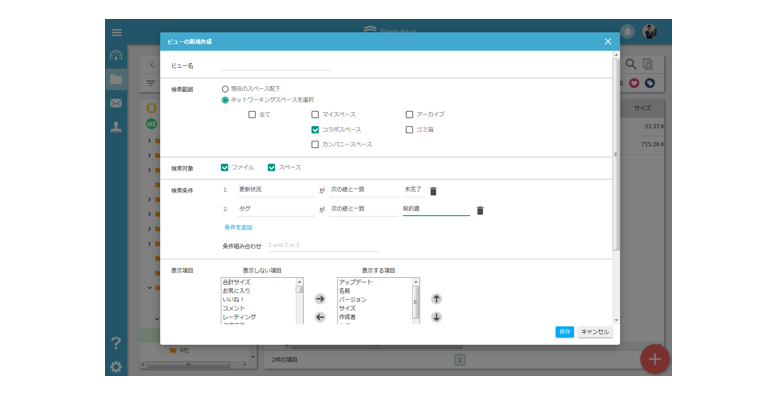The width and height of the screenshot is (780, 394).
Task: Select 合計サイズ in hidden items list
Action: [x=236, y=282]
